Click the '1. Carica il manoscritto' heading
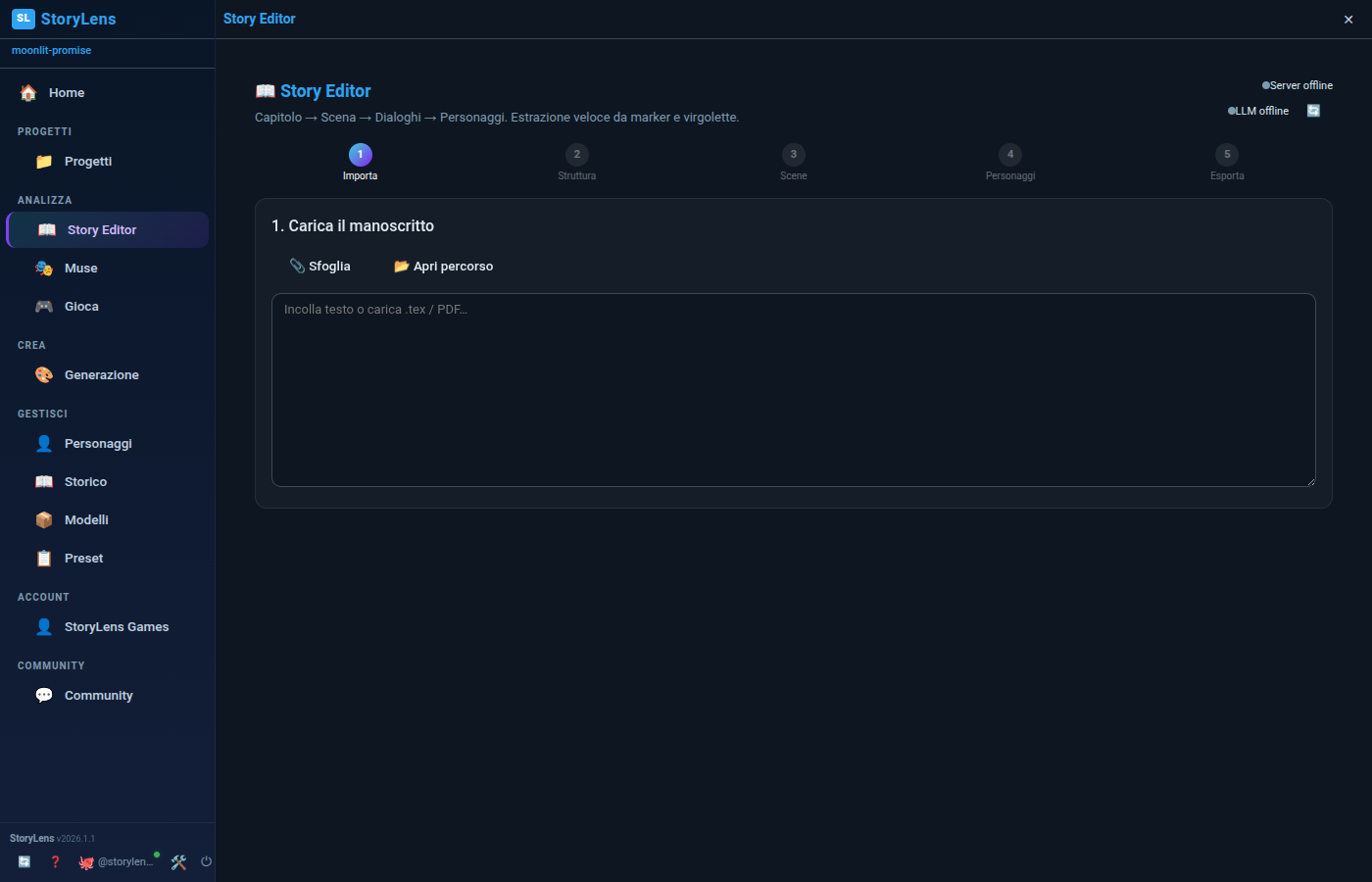Image resolution: width=1372 pixels, height=882 pixels. pyautogui.click(x=353, y=226)
